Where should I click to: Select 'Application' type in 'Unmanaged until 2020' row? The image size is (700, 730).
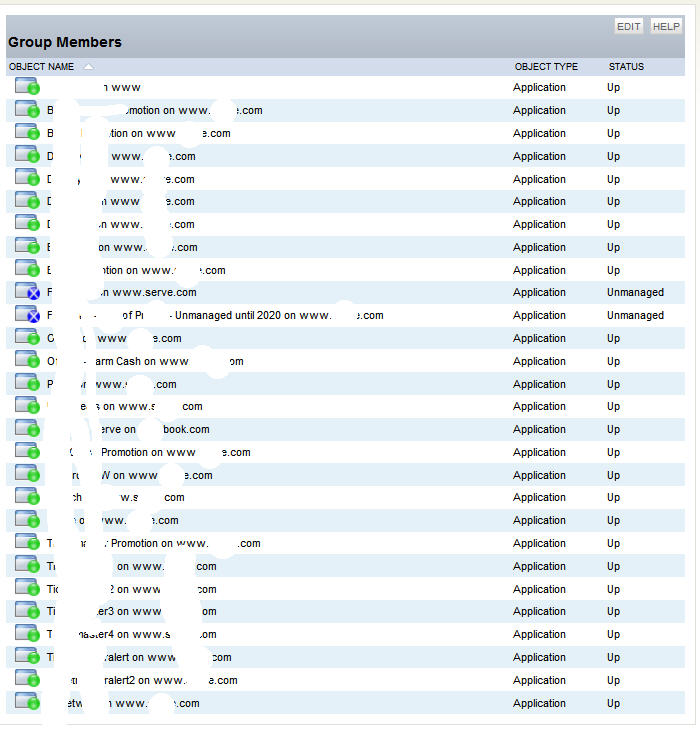[x=539, y=315]
